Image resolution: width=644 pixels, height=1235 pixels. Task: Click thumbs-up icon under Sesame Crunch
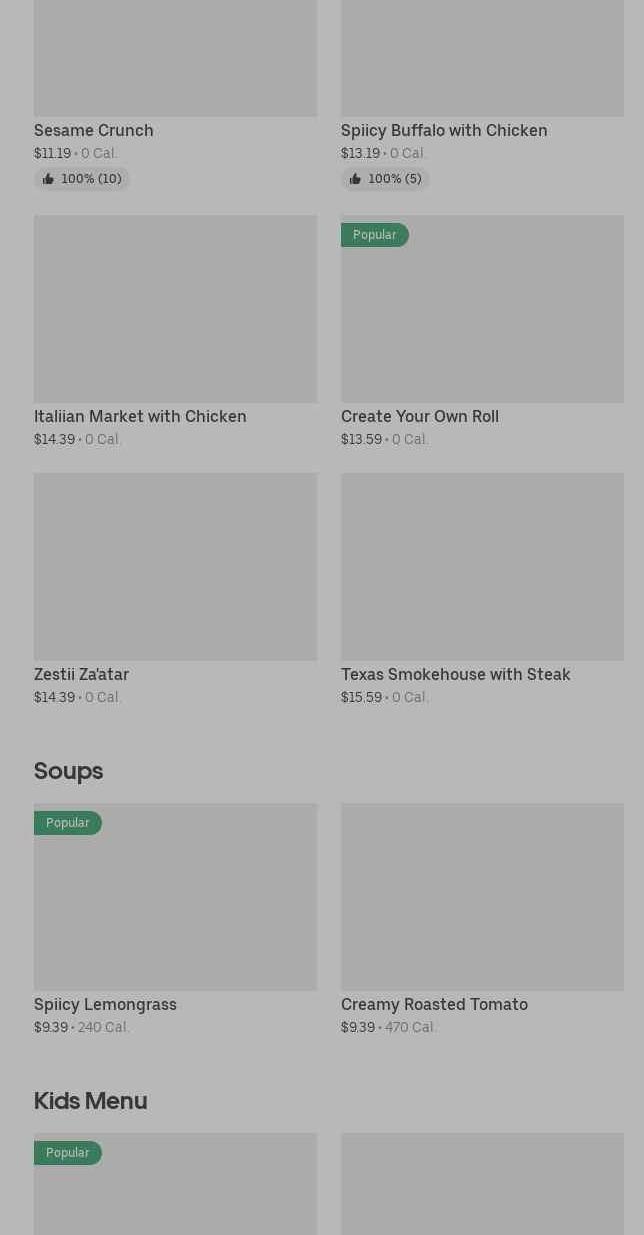point(48,179)
